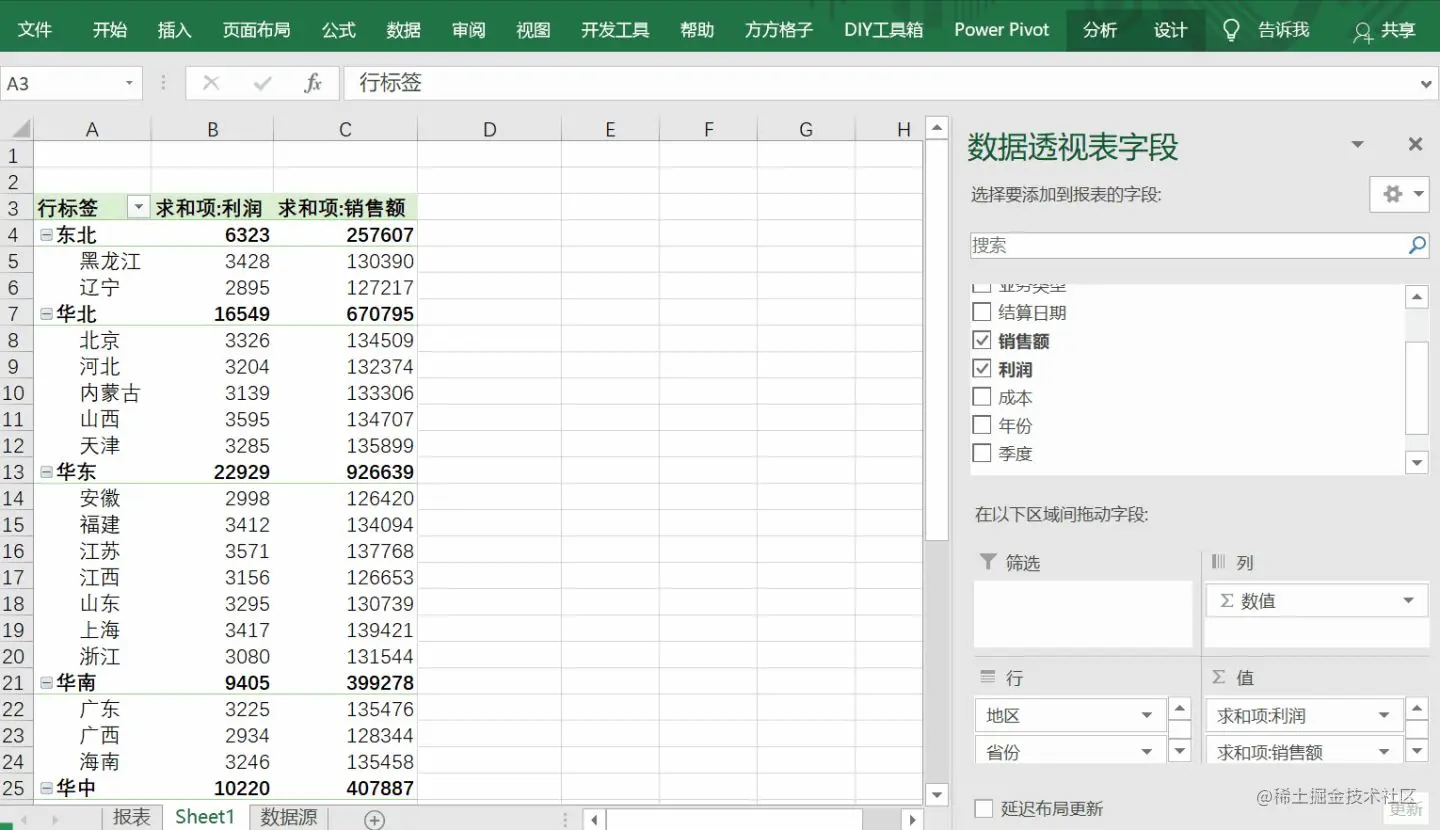Switch to the 数据 ribbon tab
The image size is (1440, 830).
404,30
